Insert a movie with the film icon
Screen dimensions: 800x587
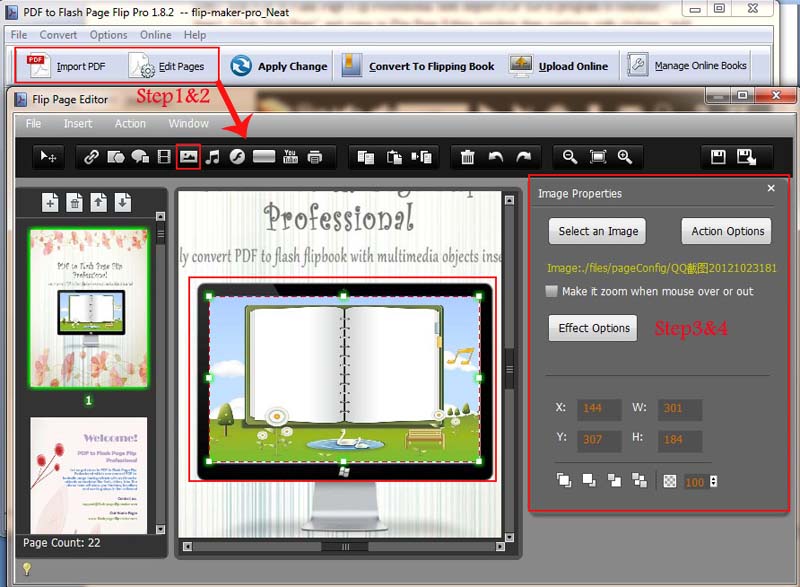pyautogui.click(x=164, y=157)
